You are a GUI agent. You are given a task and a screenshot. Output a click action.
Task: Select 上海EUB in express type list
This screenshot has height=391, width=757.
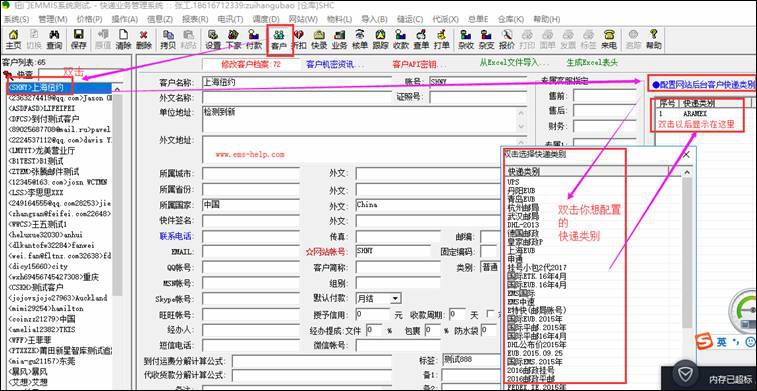(x=521, y=251)
